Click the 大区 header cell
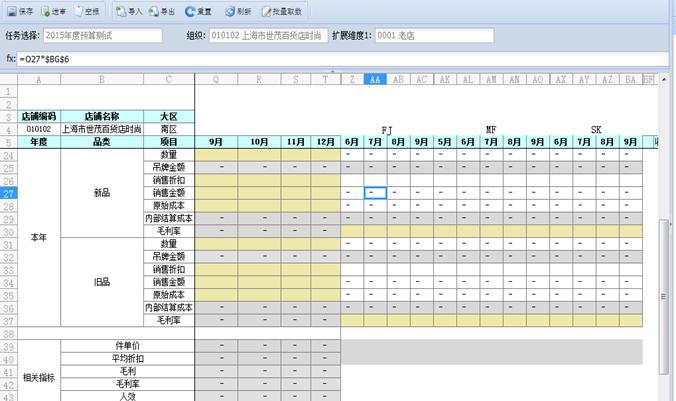Viewport: 676px width, 401px height. click(x=169, y=116)
